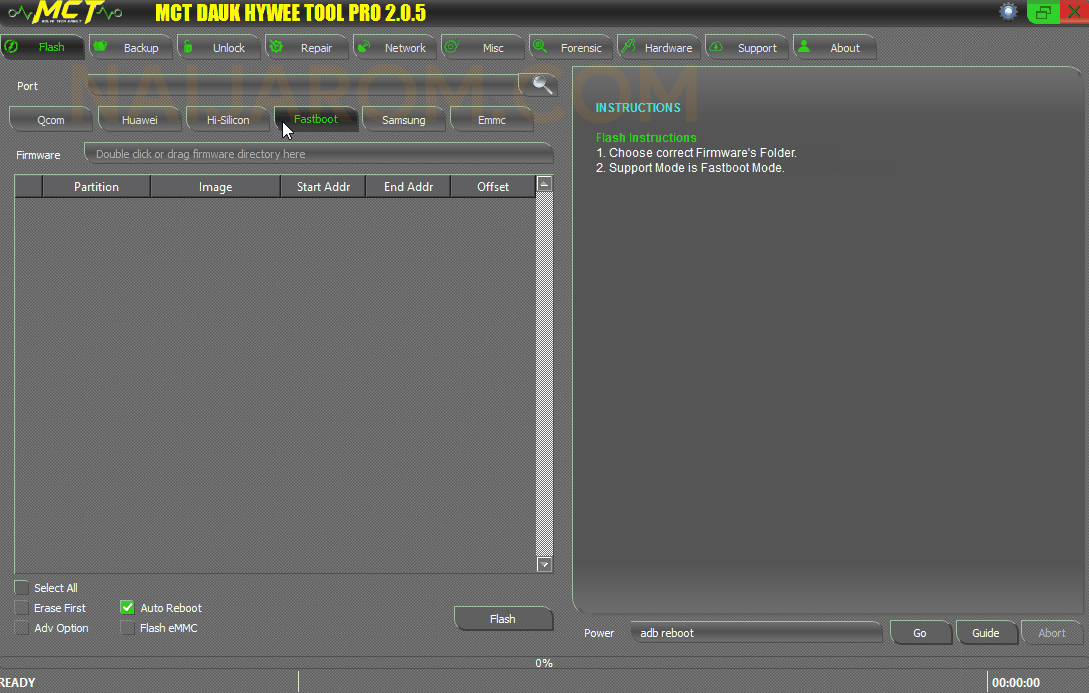Click the Firmware directory field
1089x693 pixels.
319,153
